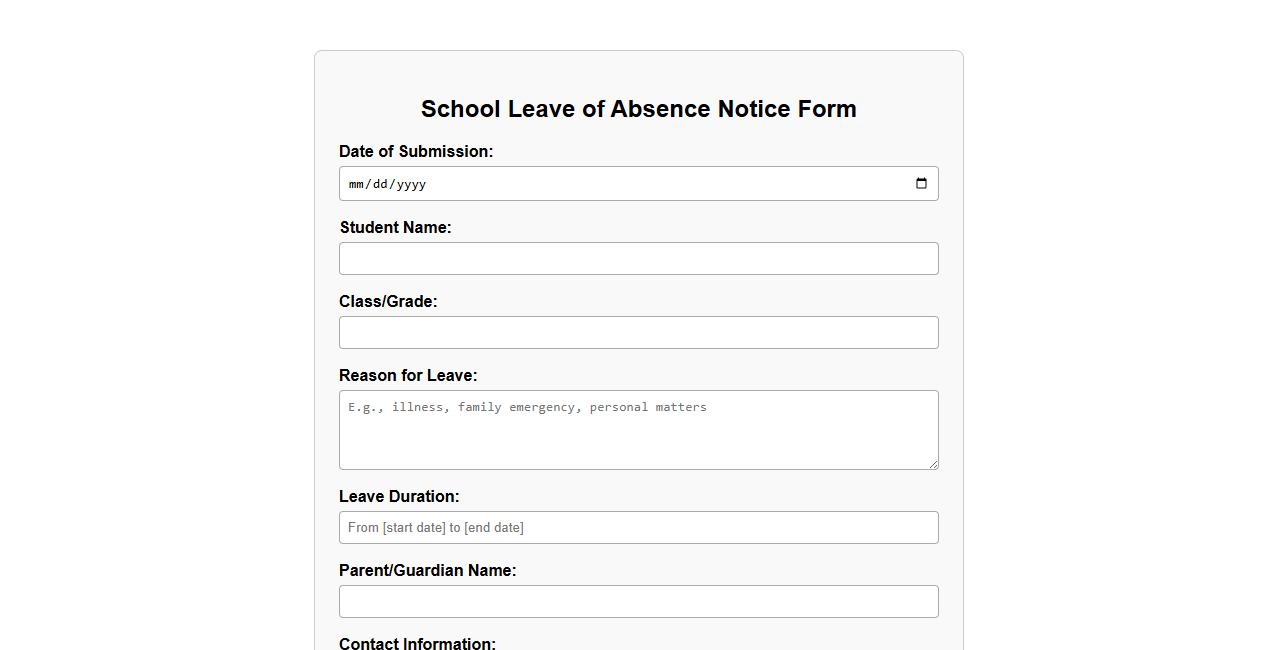
Task: Click the mm segment of the submission date
Action: coord(358,184)
